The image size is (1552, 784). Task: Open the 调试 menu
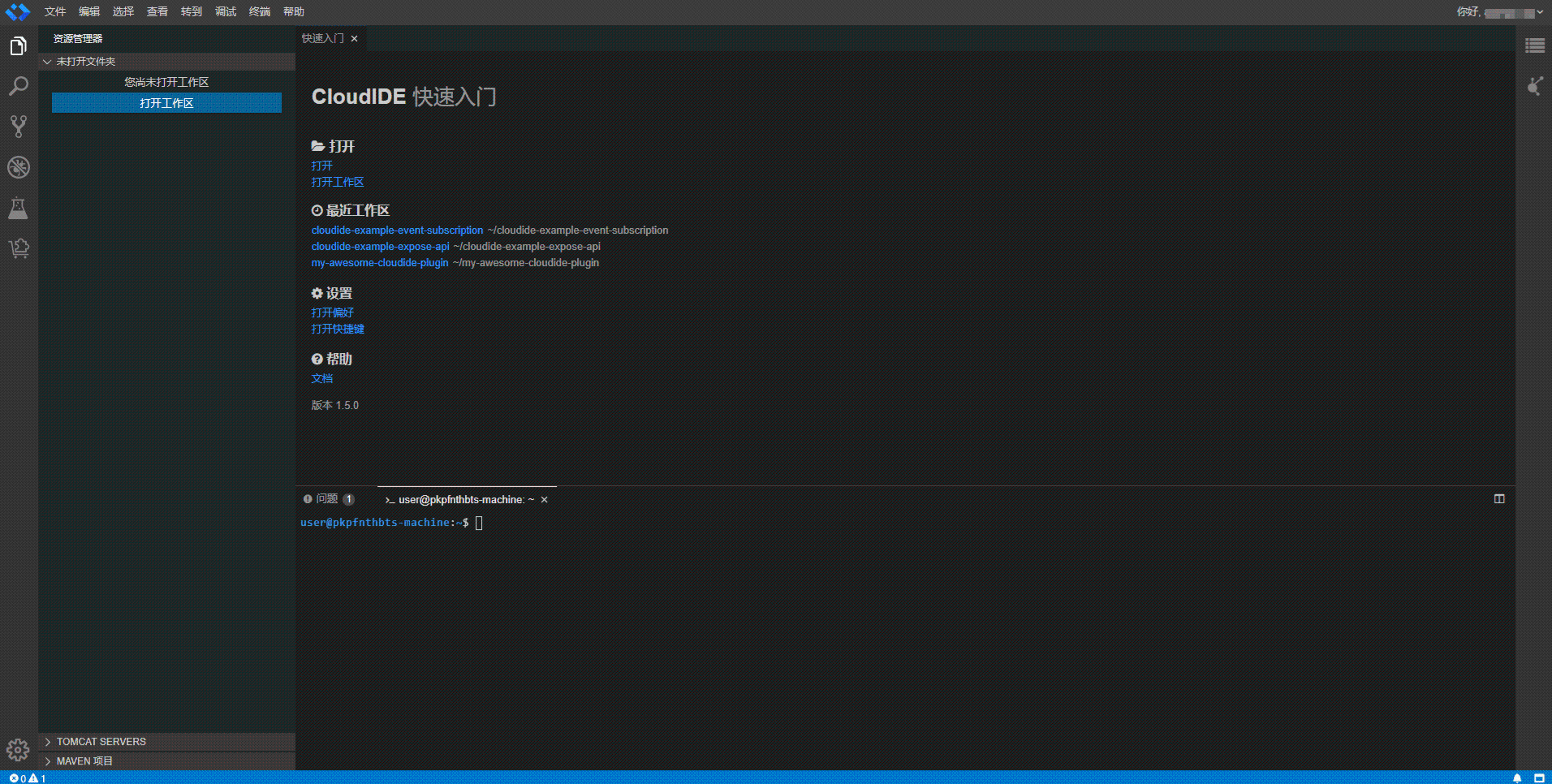pos(226,12)
